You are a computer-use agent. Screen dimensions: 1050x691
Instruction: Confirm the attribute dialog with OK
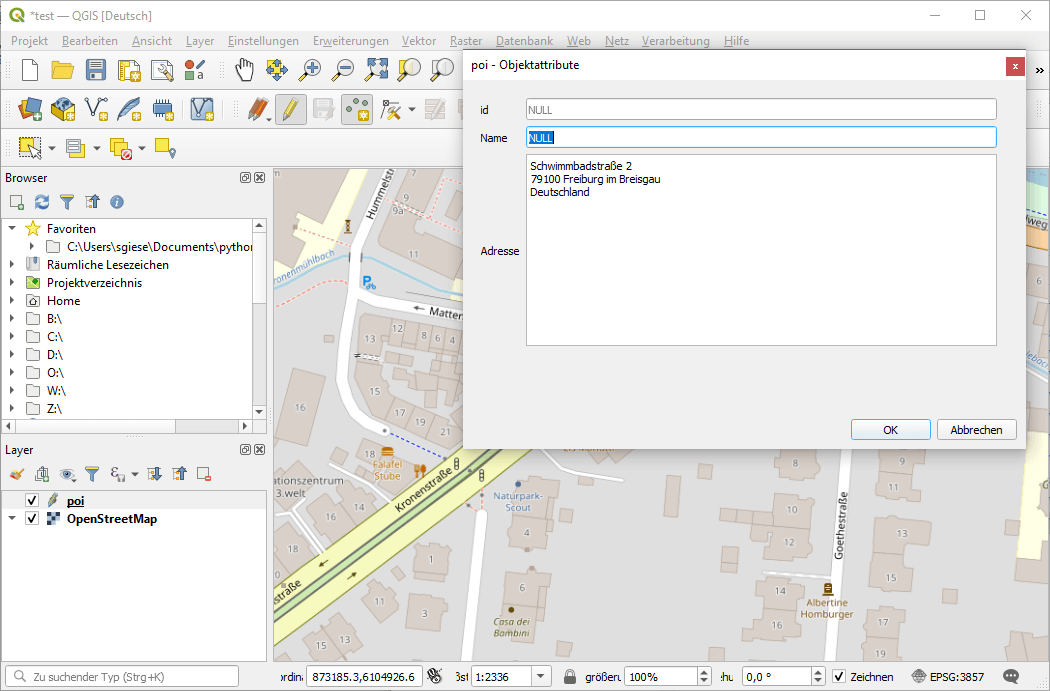click(890, 430)
